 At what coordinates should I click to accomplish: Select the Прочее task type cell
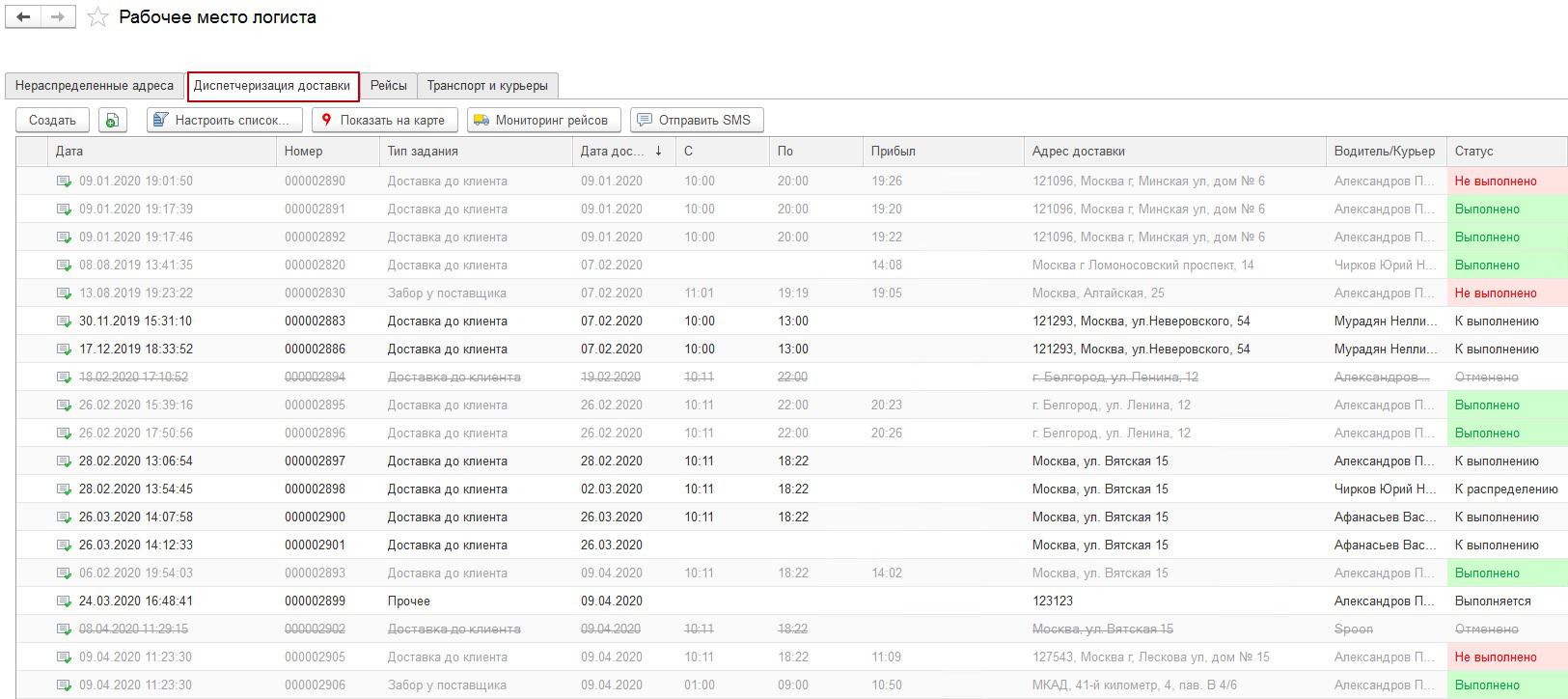click(x=477, y=601)
